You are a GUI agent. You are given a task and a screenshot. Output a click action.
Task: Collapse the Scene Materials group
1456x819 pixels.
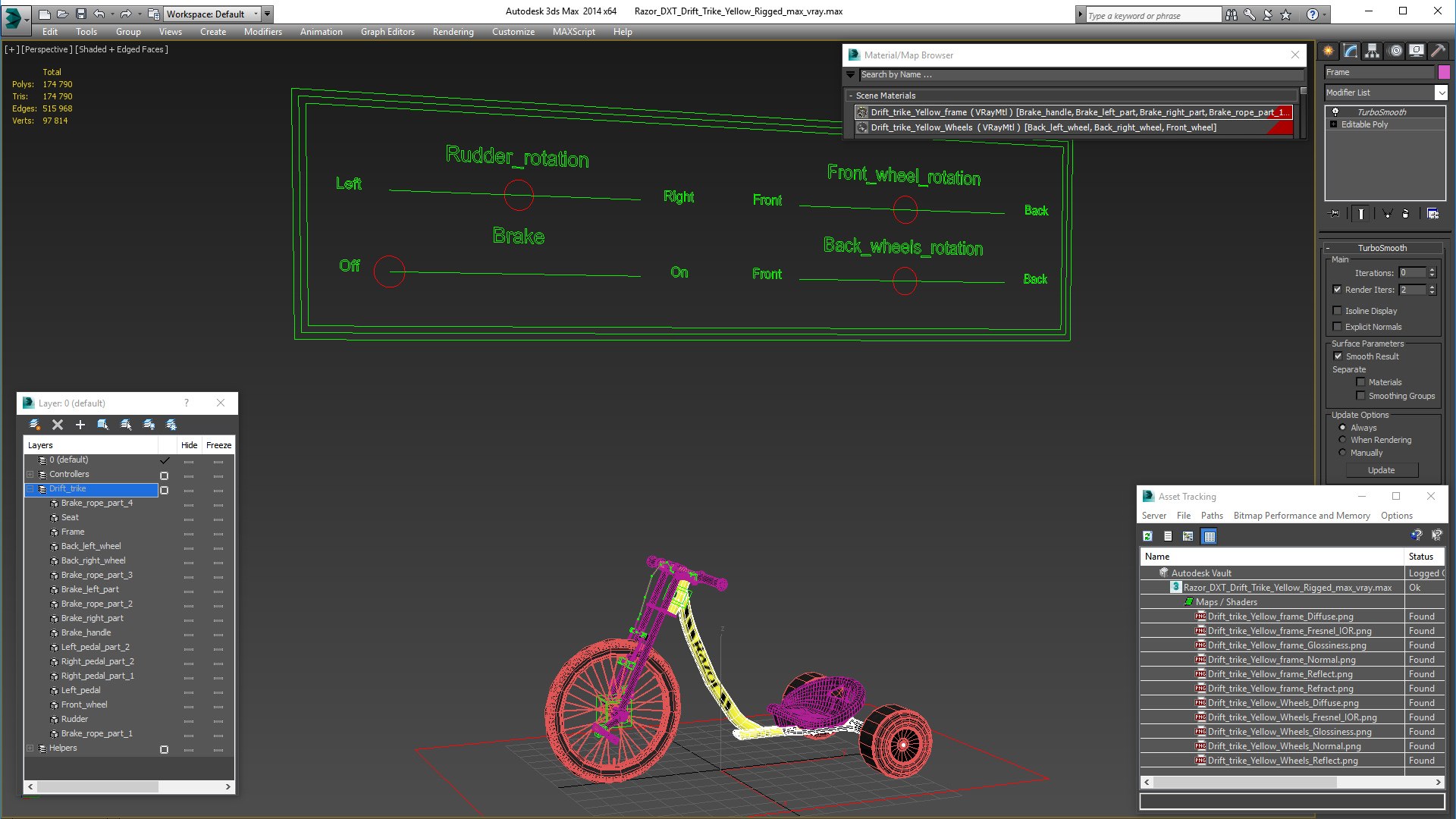point(851,96)
